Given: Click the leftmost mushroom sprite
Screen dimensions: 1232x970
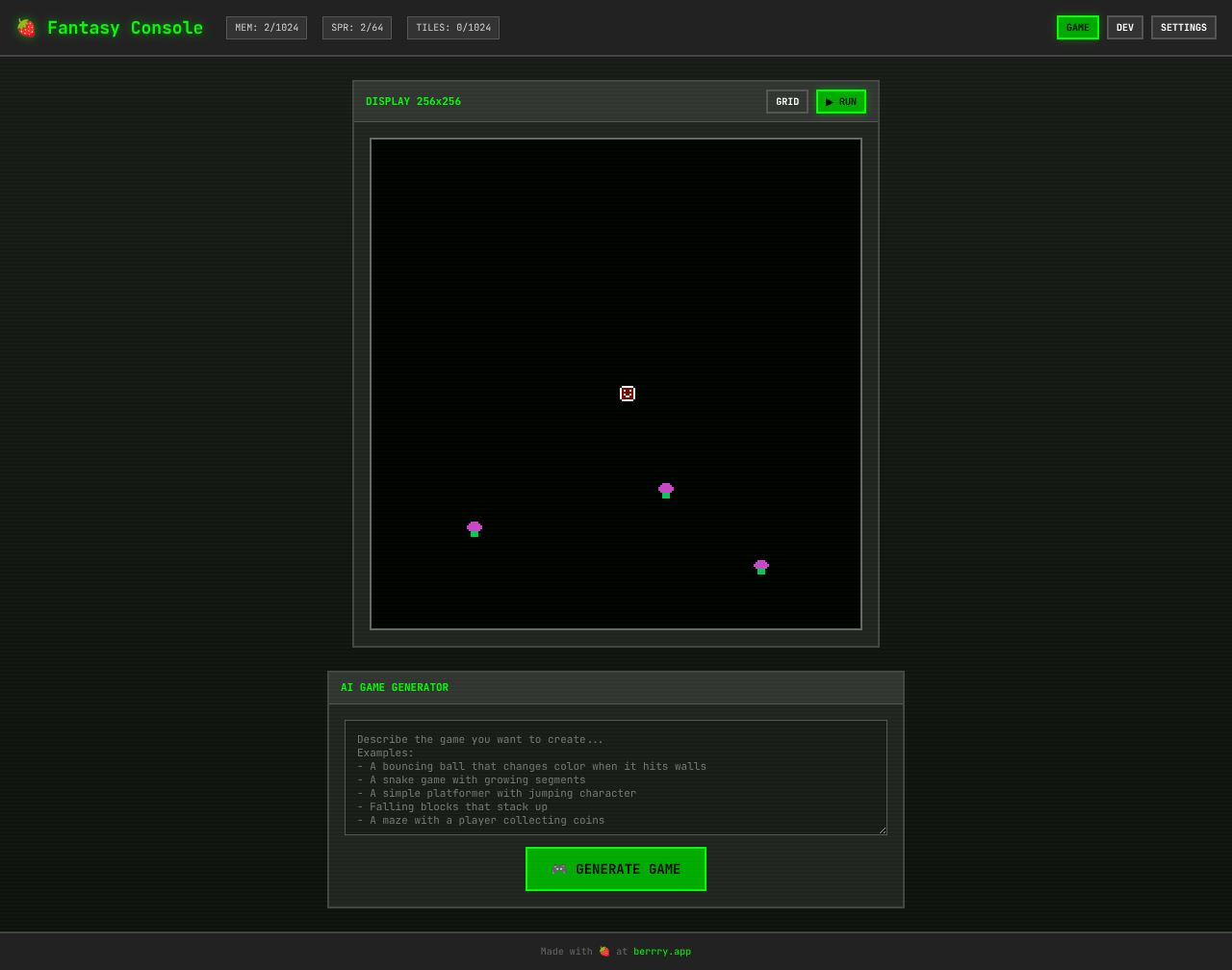Looking at the screenshot, I should 475,529.
